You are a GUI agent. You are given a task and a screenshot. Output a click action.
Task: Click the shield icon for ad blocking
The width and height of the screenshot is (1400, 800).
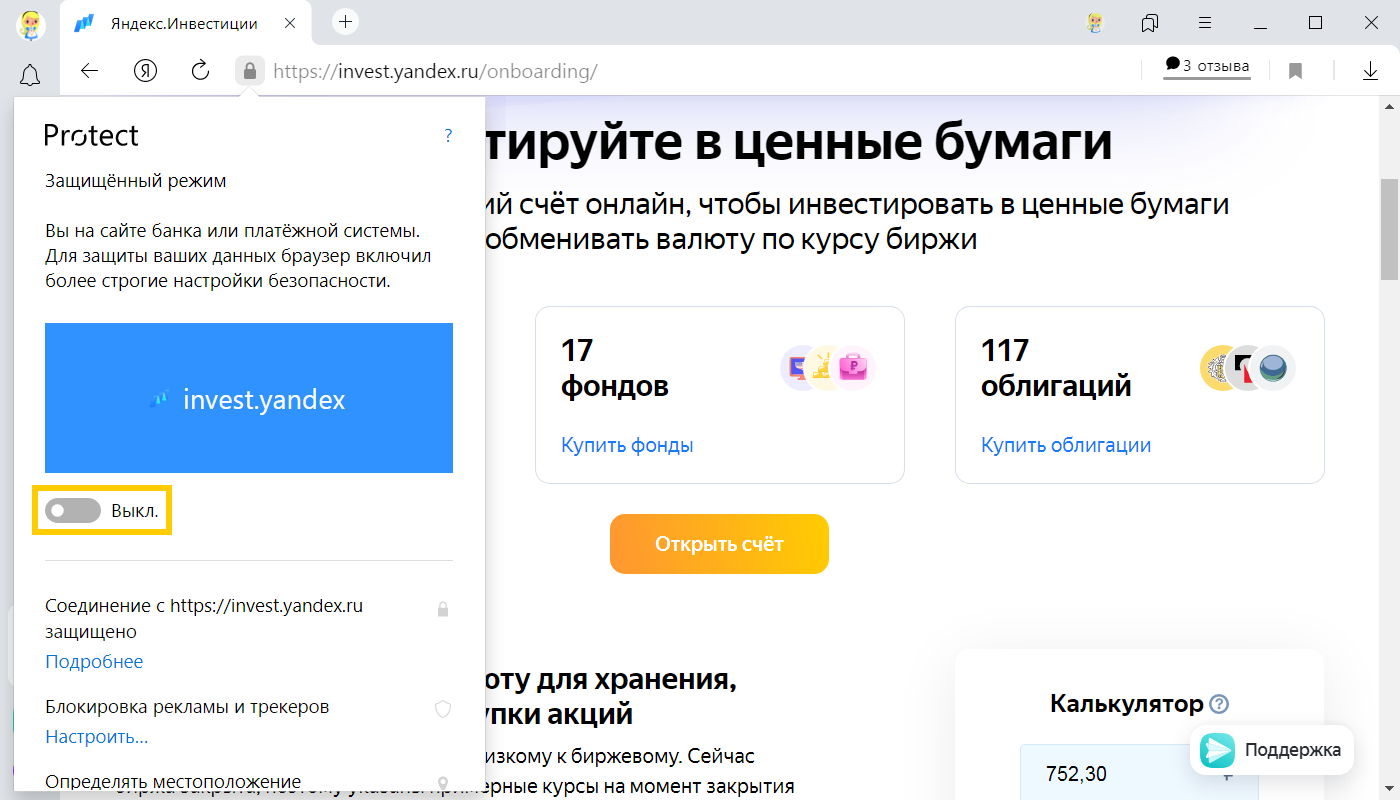coord(443,709)
